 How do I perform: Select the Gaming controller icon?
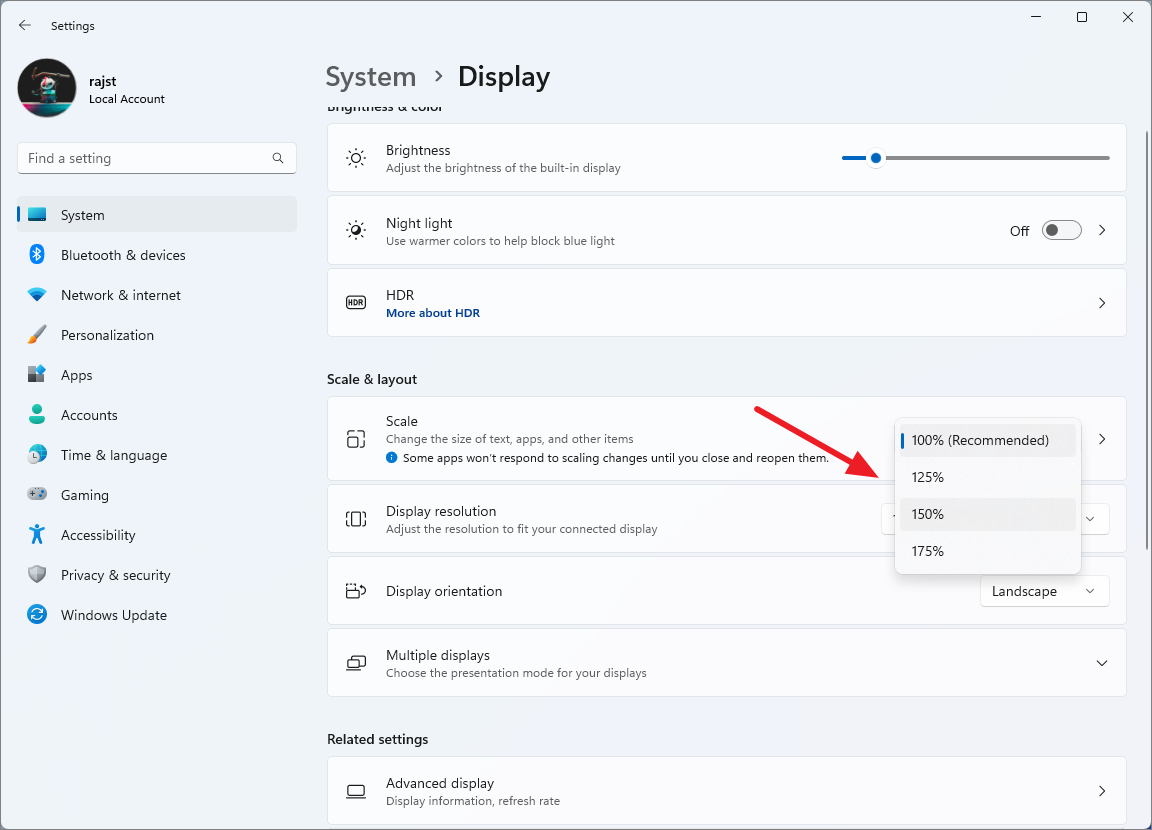pyautogui.click(x=37, y=494)
